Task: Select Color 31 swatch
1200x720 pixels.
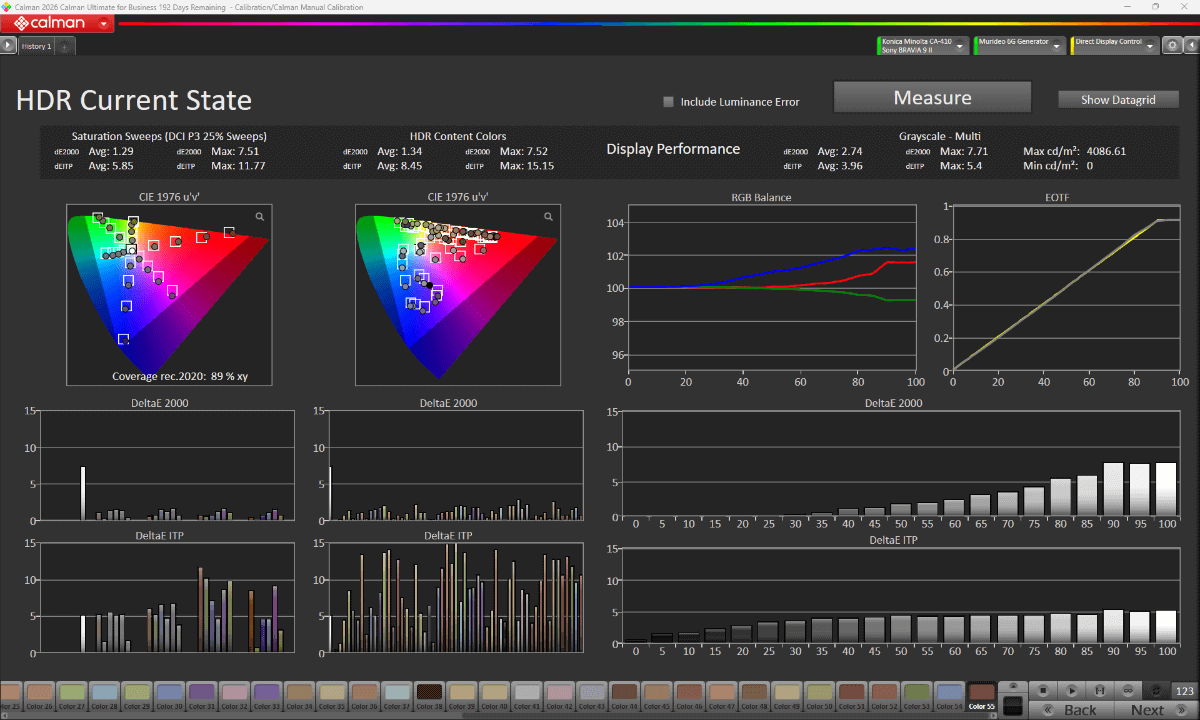Action: click(x=201, y=695)
